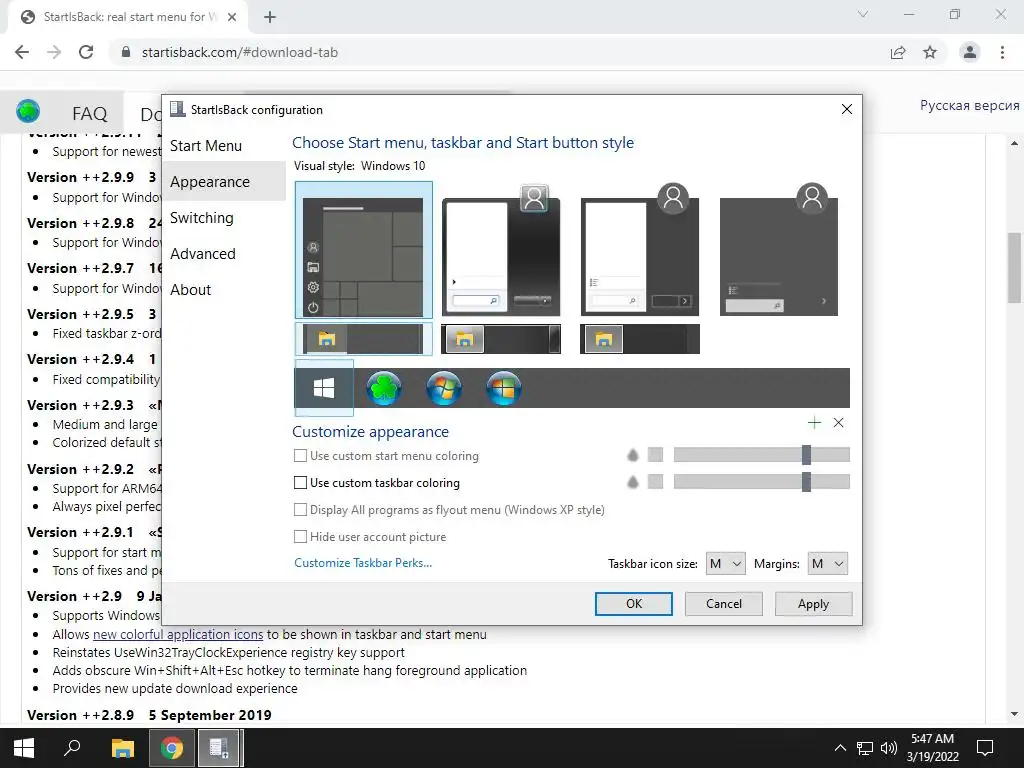Pick the four-color Windows orb start button

pyautogui.click(x=504, y=388)
